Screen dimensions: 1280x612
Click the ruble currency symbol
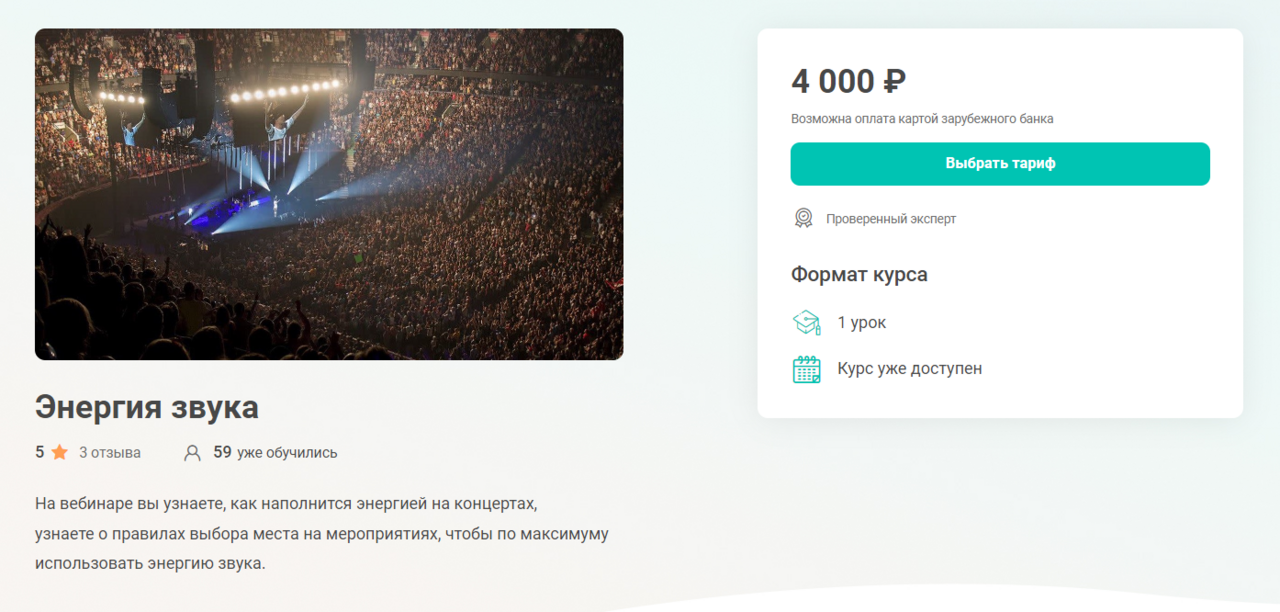pos(894,81)
